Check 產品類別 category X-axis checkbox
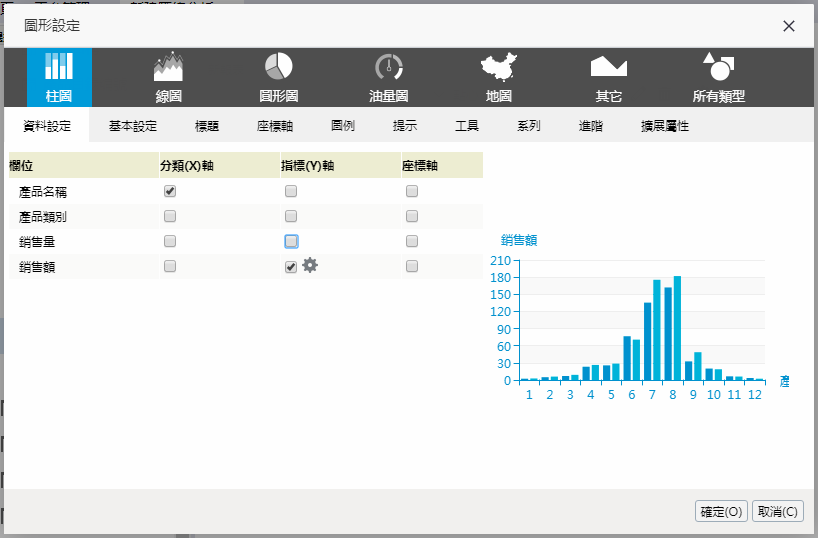 170,216
